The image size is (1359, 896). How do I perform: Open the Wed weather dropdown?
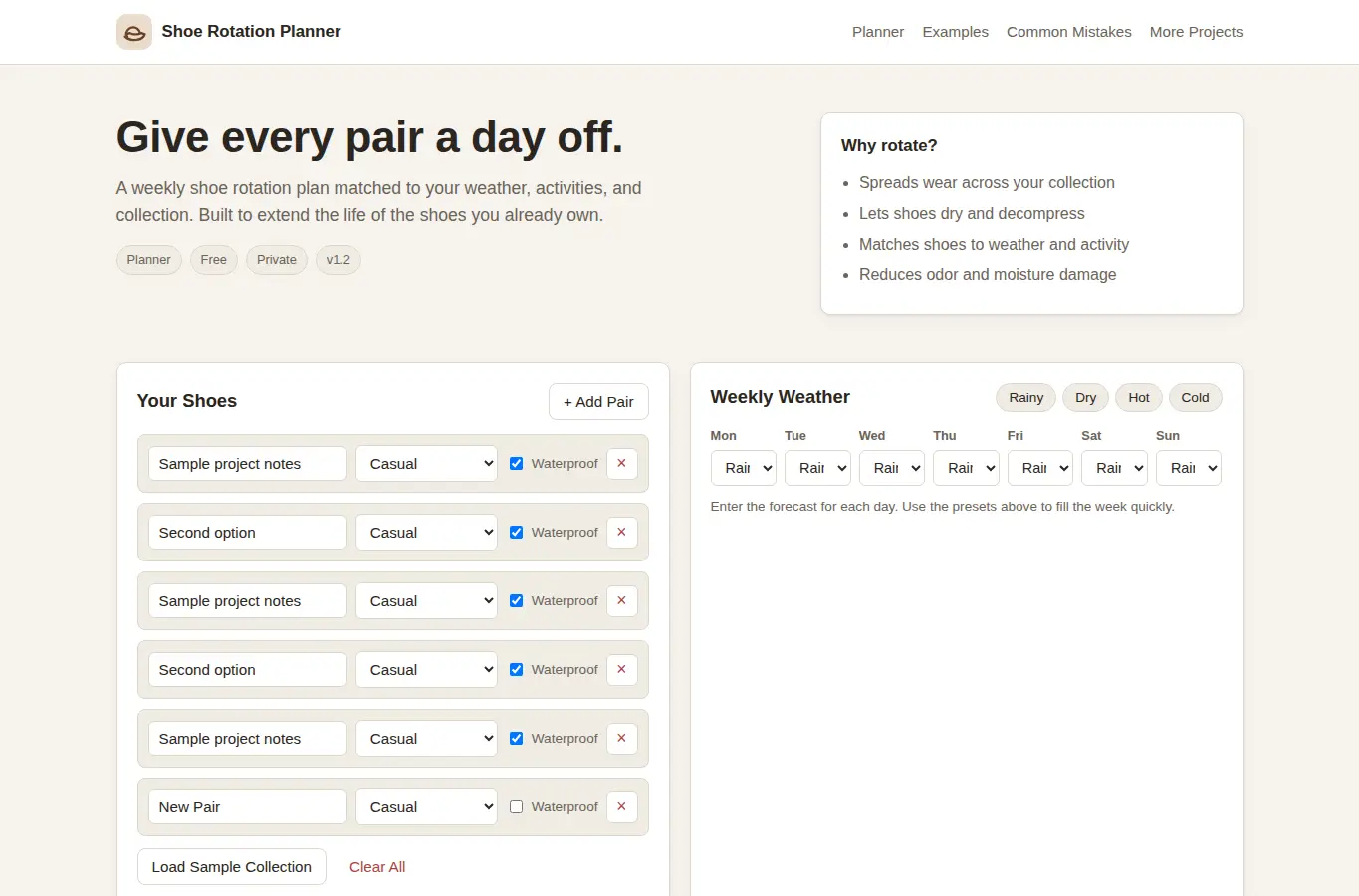coord(892,468)
